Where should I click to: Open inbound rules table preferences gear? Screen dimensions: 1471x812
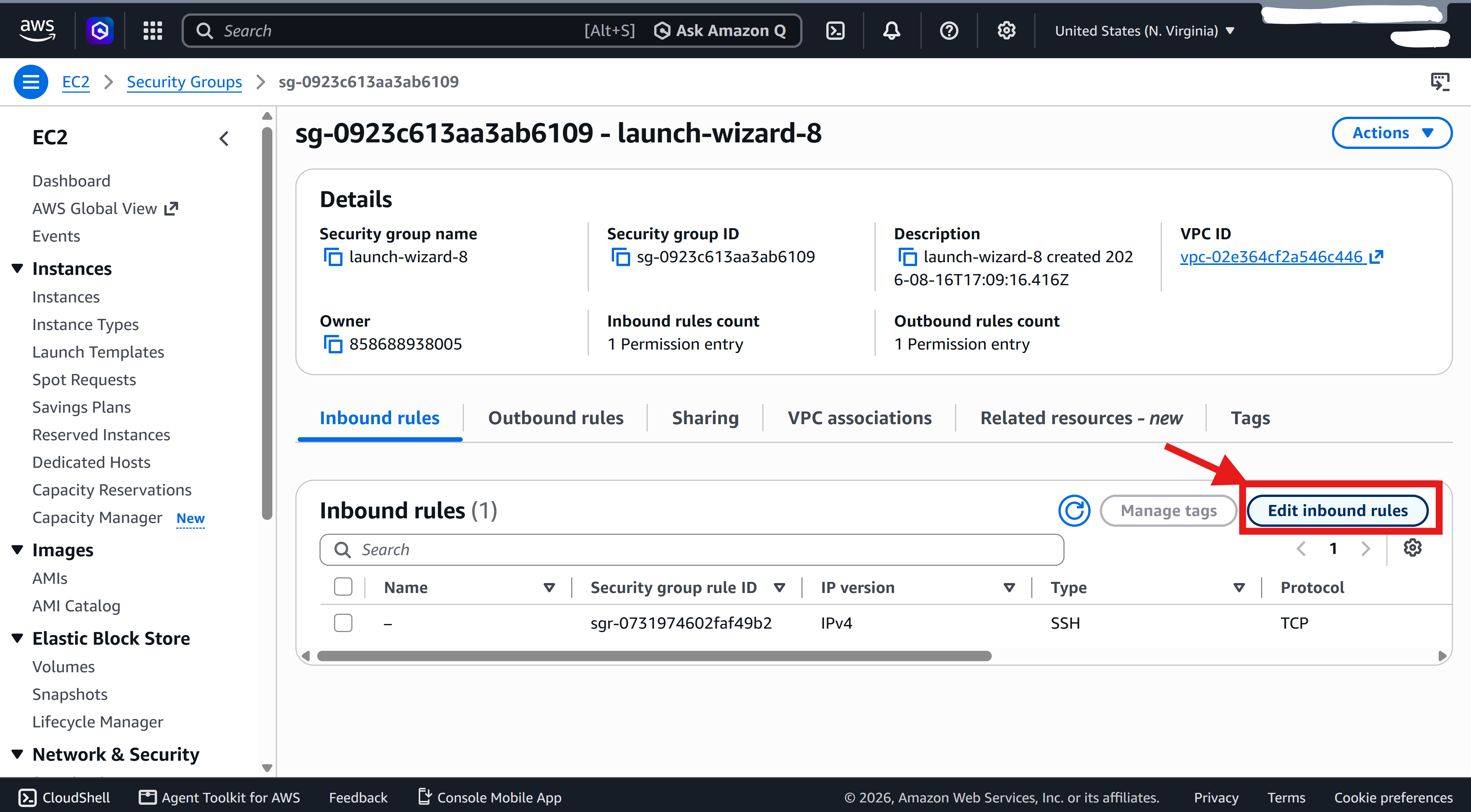[1412, 548]
